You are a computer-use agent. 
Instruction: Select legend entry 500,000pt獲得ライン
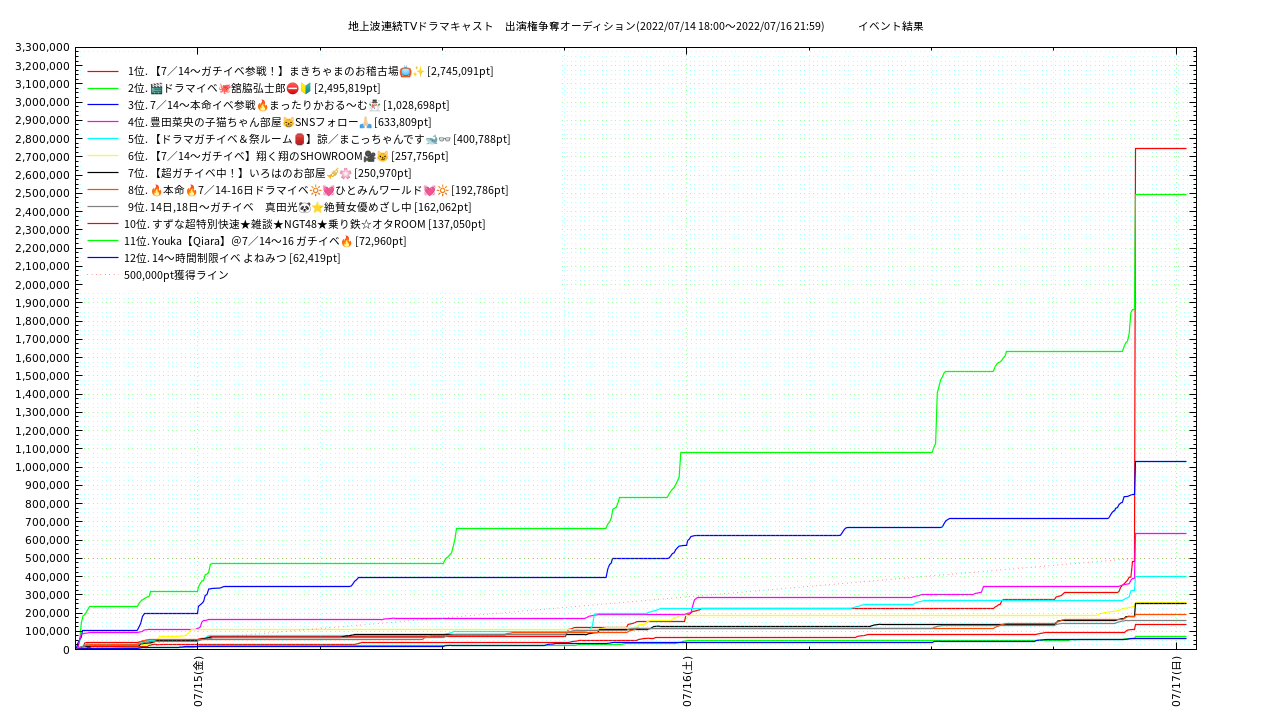176,275
